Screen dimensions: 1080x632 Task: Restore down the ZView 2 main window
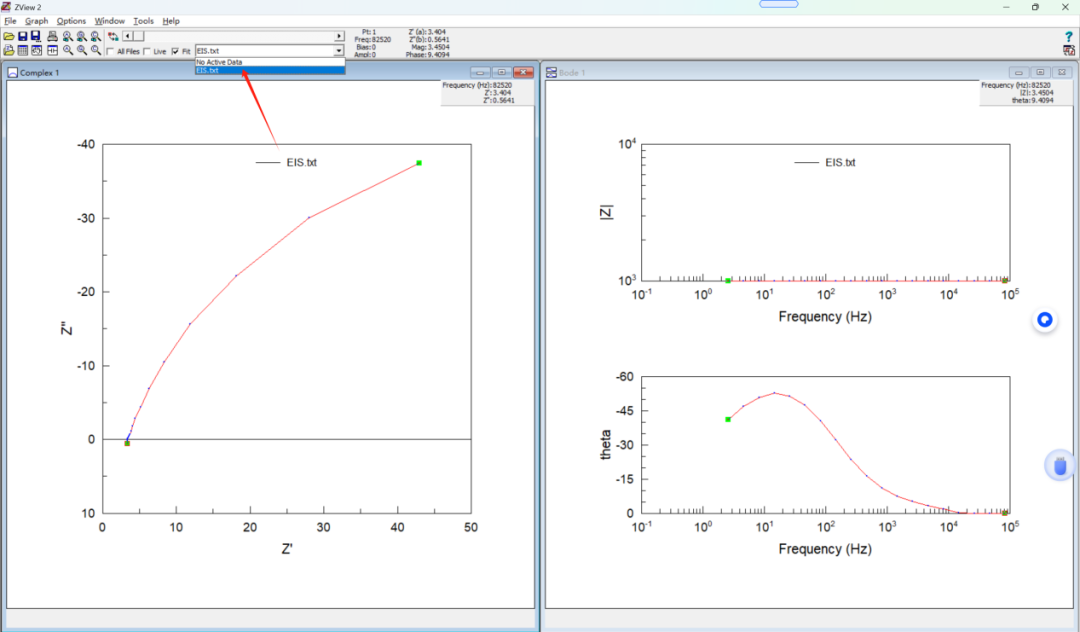[1035, 7]
